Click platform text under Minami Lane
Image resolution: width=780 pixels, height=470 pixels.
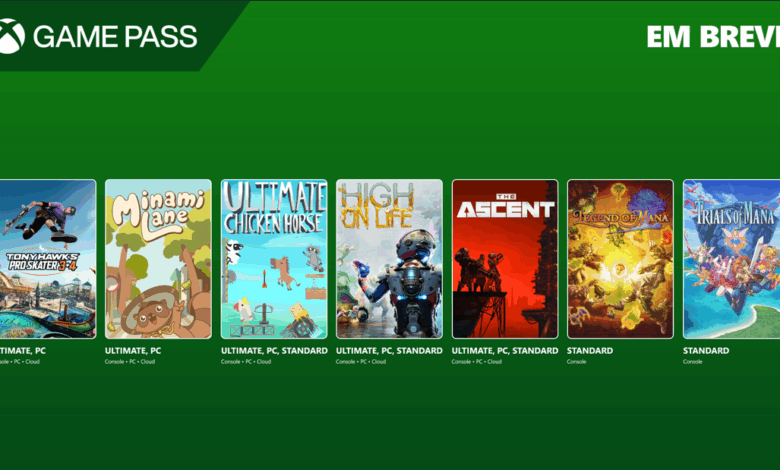130,362
